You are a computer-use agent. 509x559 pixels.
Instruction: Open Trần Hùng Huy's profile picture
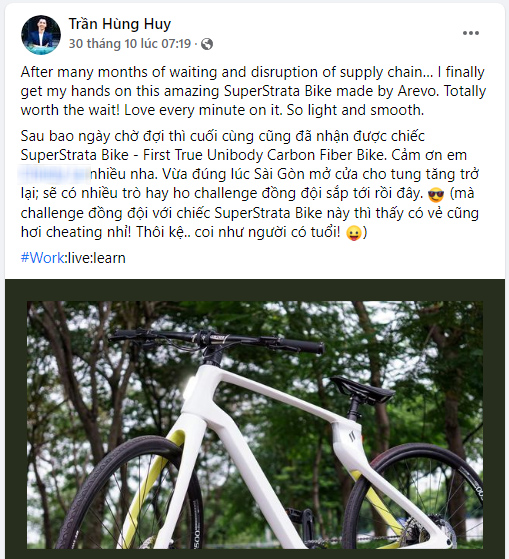(x=41, y=35)
